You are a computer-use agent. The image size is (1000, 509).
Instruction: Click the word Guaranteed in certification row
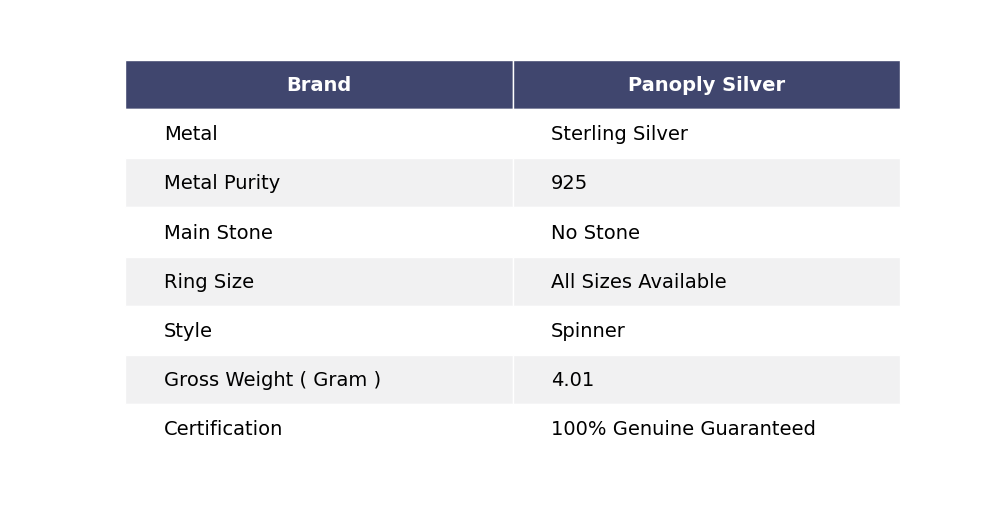[x=758, y=429]
